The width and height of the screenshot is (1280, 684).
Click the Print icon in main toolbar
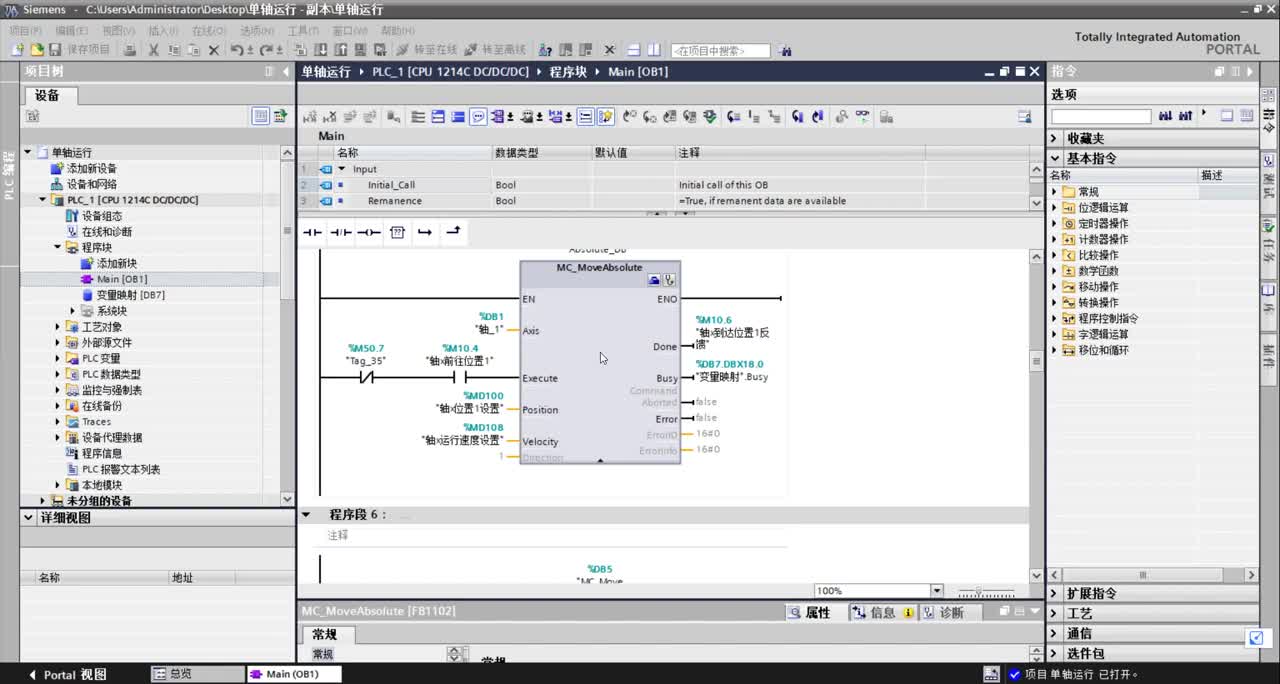point(130,49)
